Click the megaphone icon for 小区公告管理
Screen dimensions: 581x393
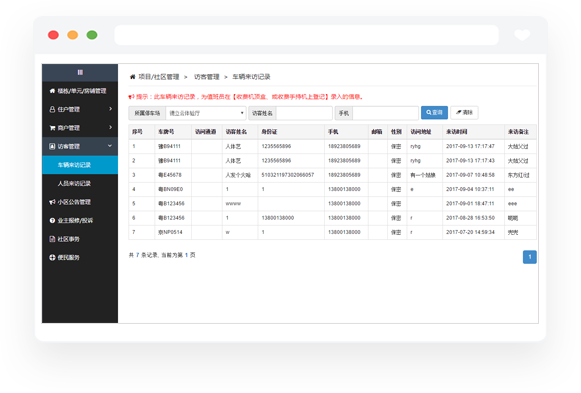(x=52, y=202)
